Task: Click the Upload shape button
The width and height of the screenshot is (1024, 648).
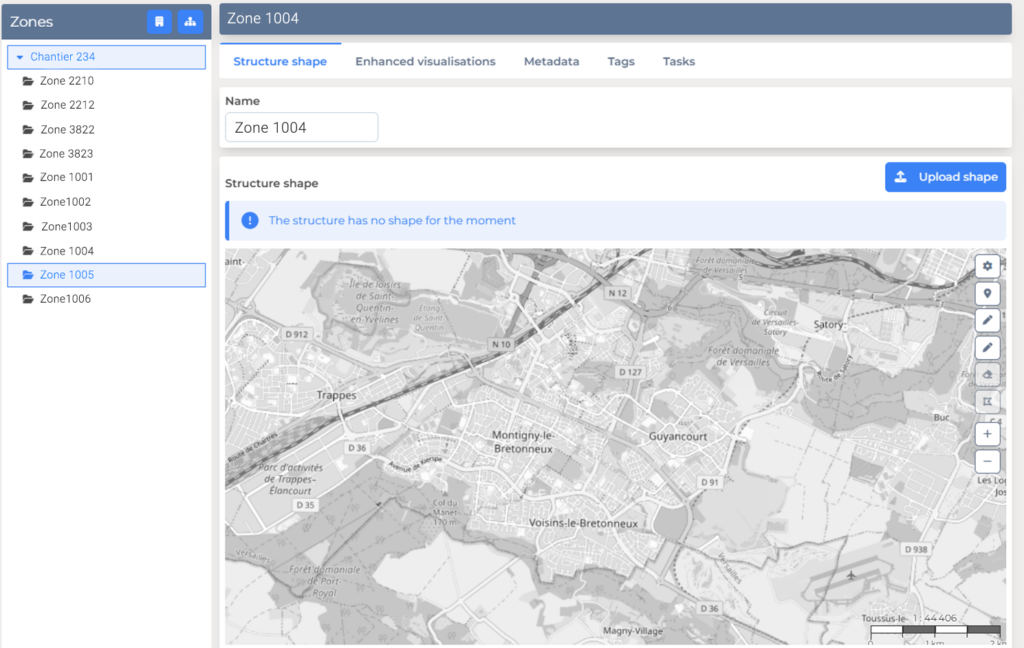Action: [945, 177]
